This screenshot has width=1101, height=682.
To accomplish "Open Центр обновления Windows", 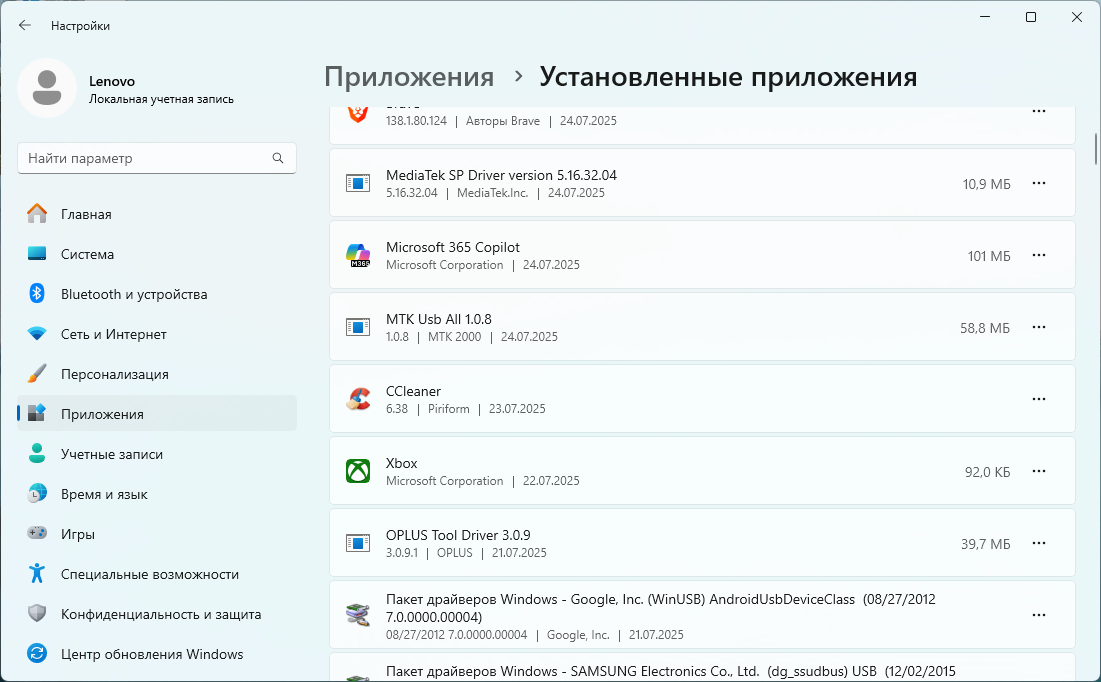I will coord(157,654).
